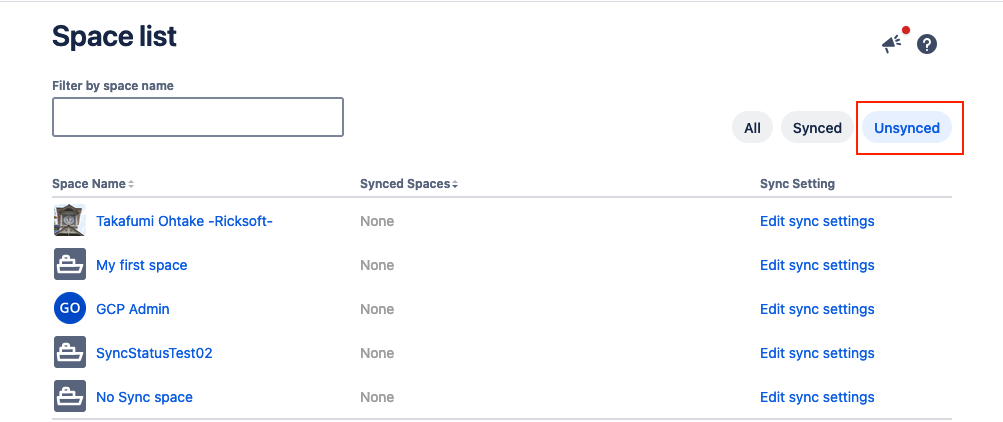Screen dimensions: 1003x422
Task: Open the help question mark icon
Action: pos(927,44)
